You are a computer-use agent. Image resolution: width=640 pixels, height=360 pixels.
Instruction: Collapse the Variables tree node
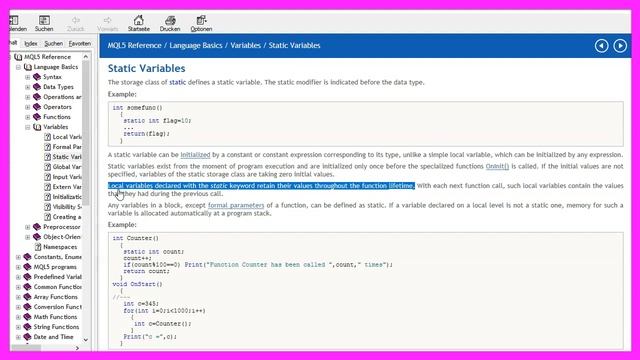(28, 127)
